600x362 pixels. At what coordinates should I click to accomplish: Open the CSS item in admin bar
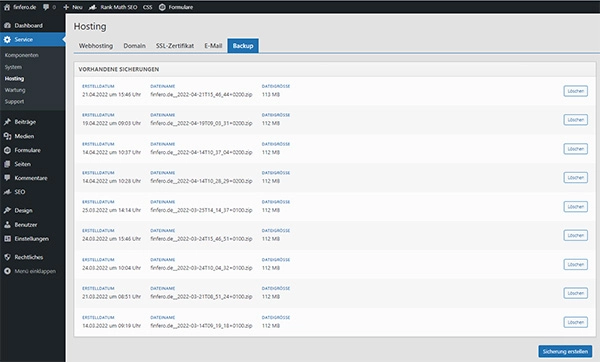click(x=147, y=7)
